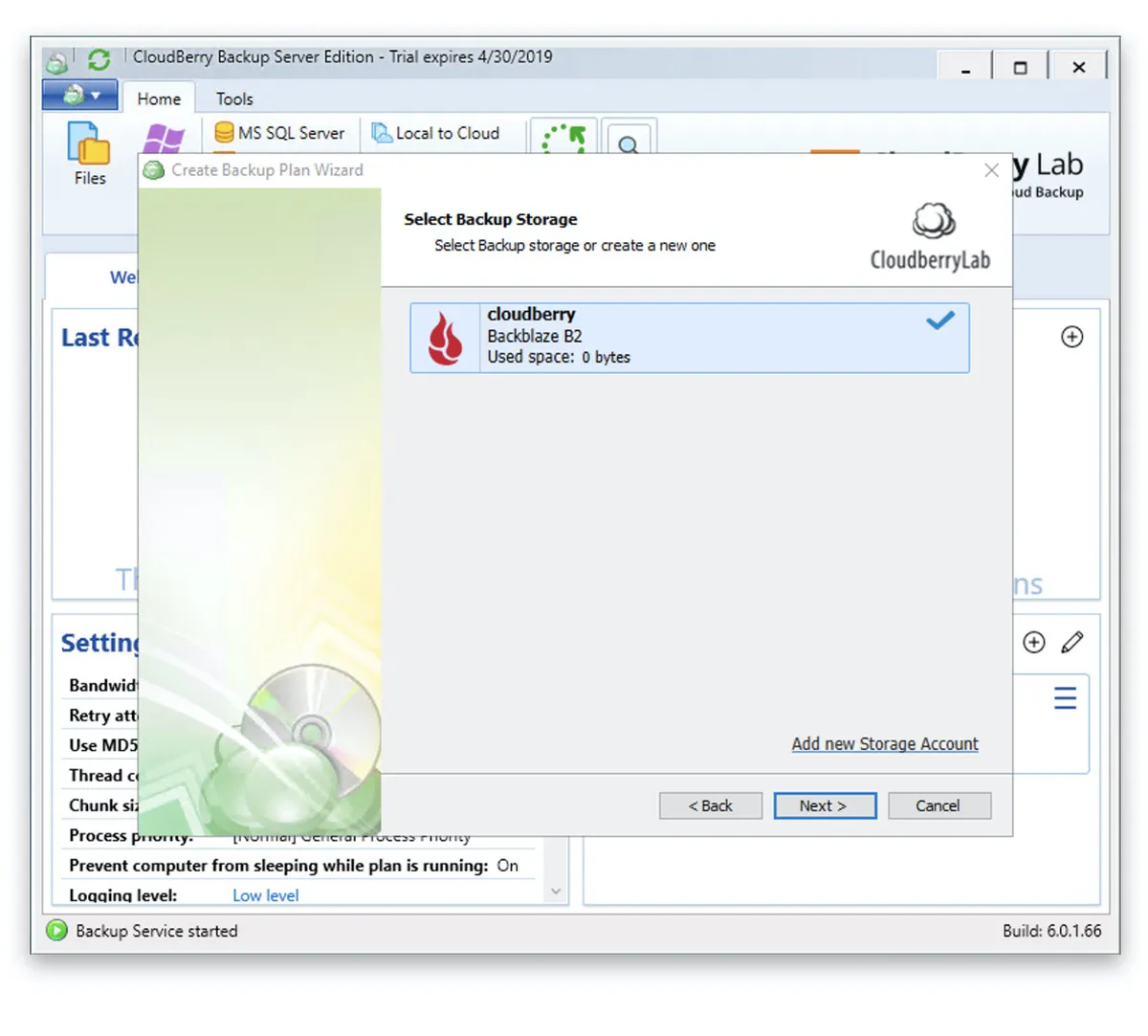The height and width of the screenshot is (1036, 1148).
Task: Click the < Back button
Action: [711, 805]
